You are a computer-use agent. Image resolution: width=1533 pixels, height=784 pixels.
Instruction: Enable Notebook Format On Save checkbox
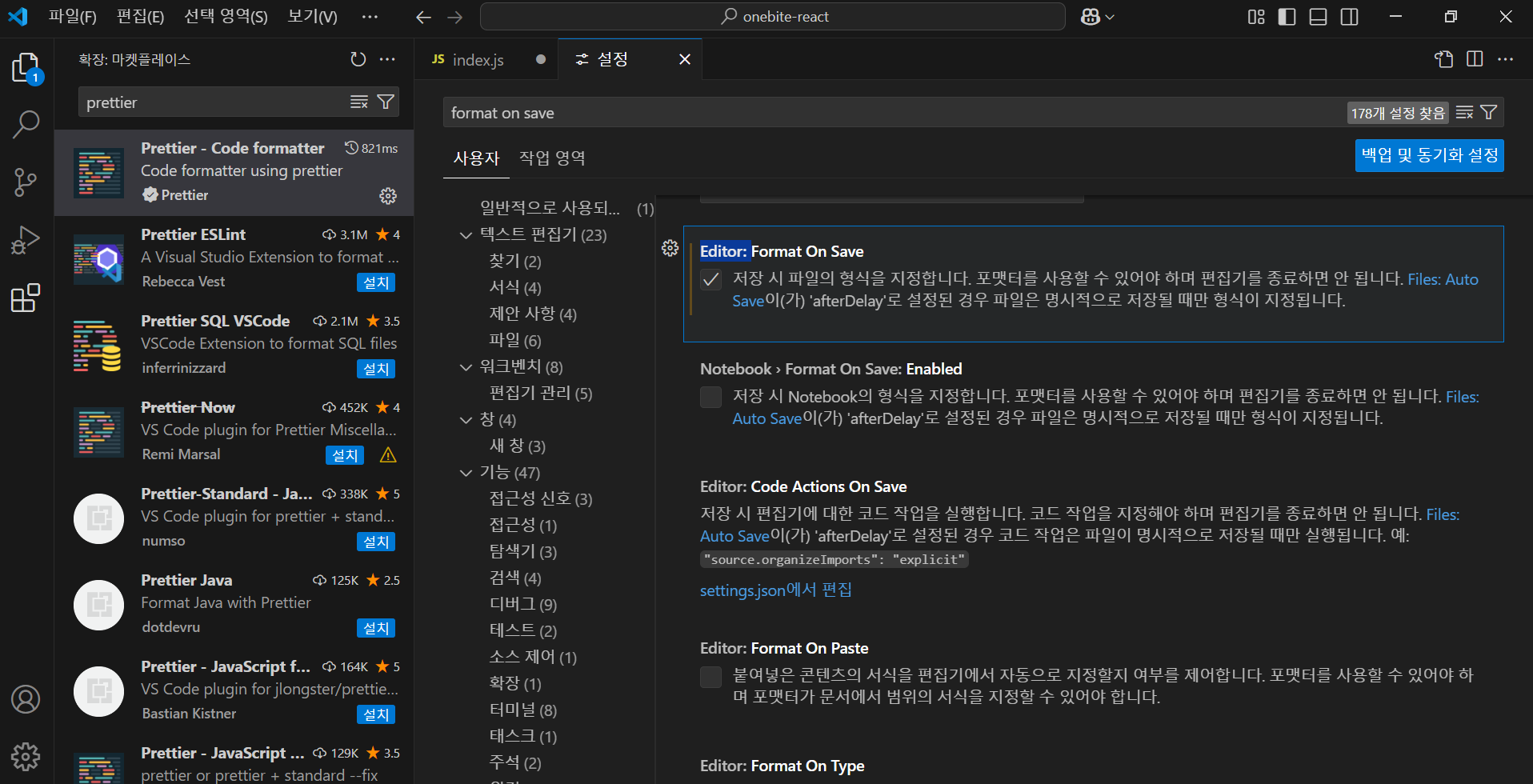point(710,397)
